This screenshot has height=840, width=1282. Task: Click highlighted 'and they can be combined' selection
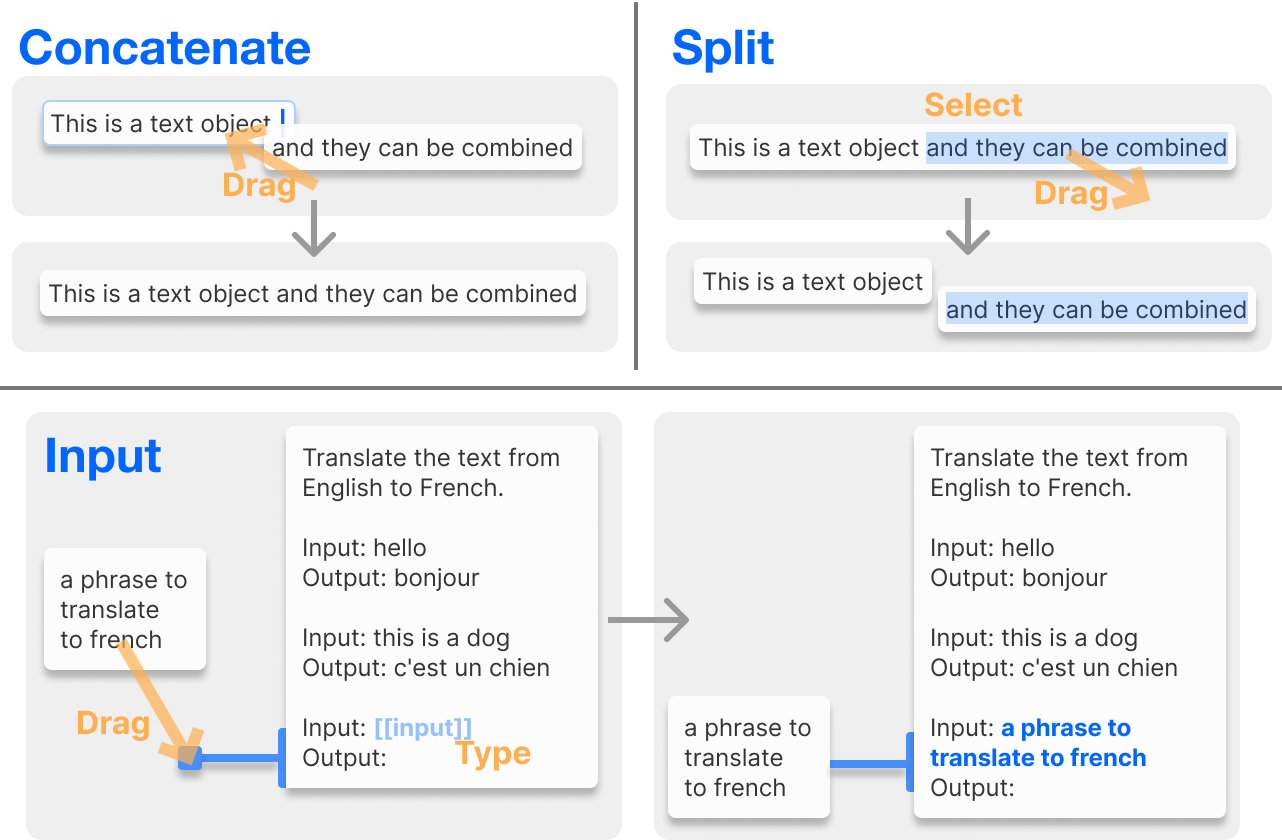[1076, 148]
